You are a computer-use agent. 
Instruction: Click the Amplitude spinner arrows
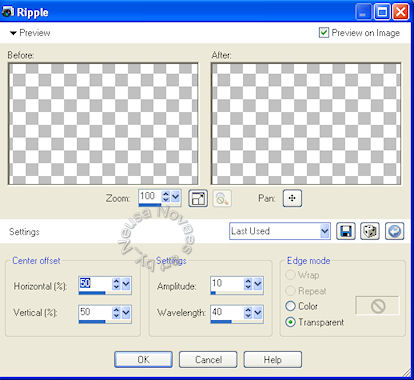pos(248,284)
